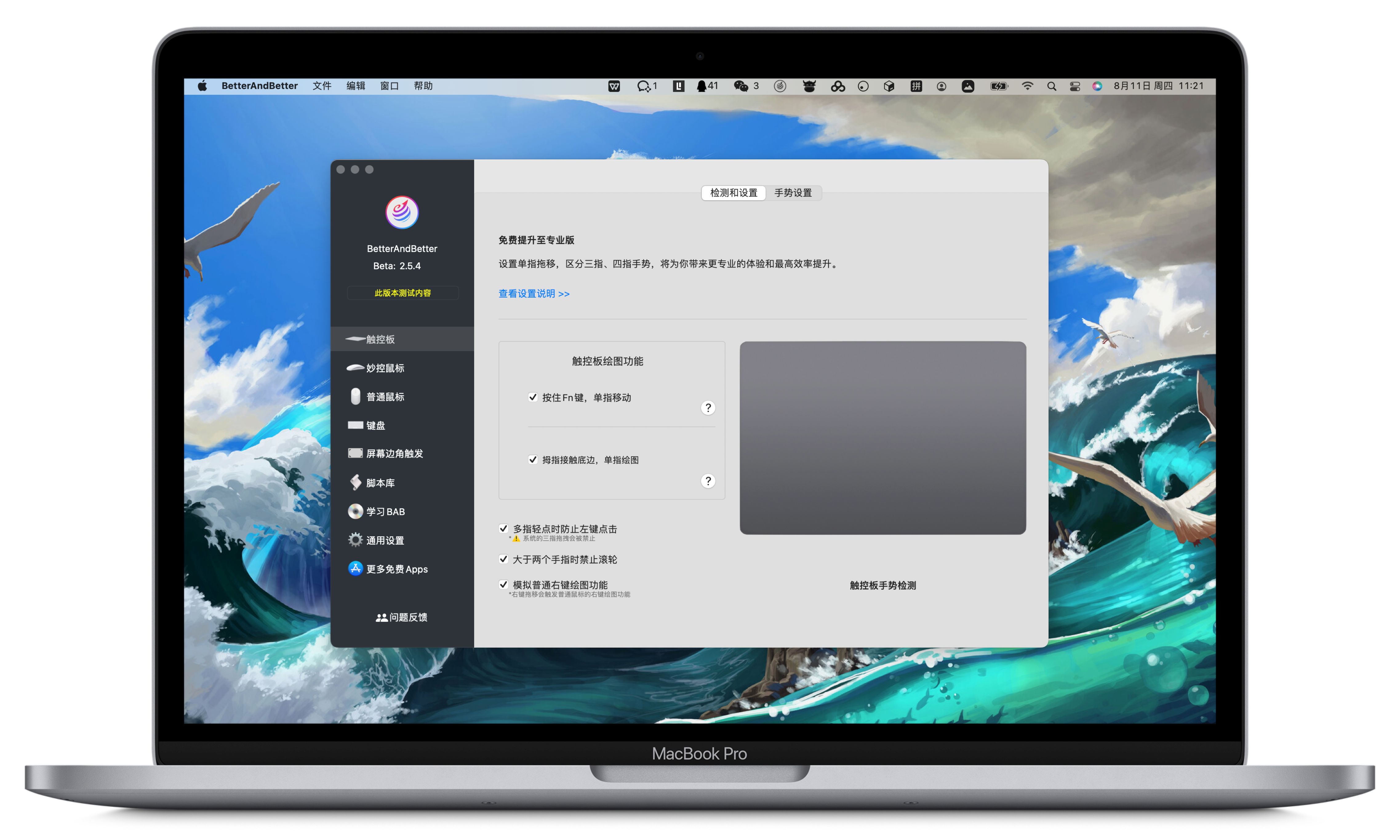Click the picture icon in menu bar
This screenshot has width=1400, height=840.
click(x=968, y=86)
